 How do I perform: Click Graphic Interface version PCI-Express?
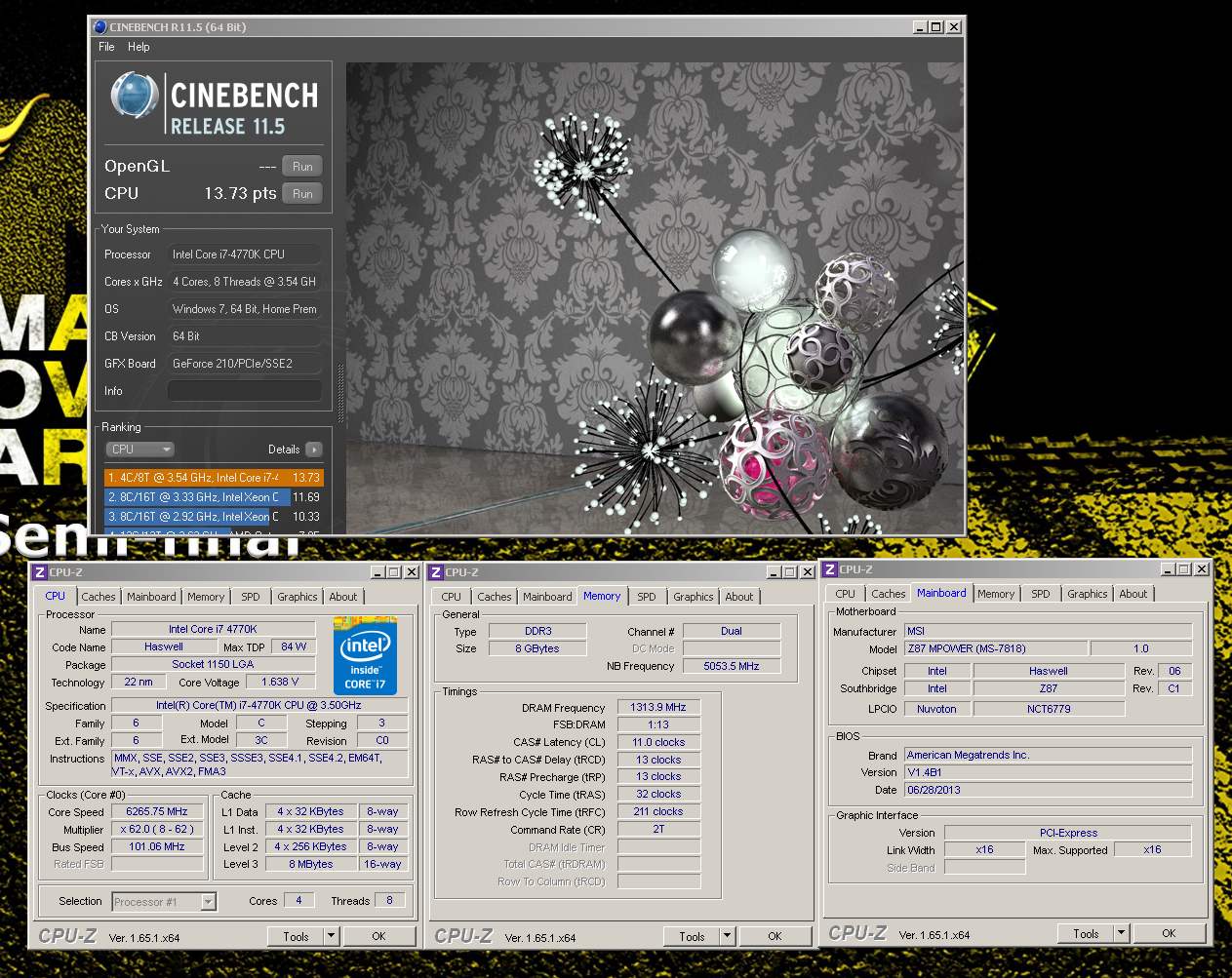(x=1068, y=834)
